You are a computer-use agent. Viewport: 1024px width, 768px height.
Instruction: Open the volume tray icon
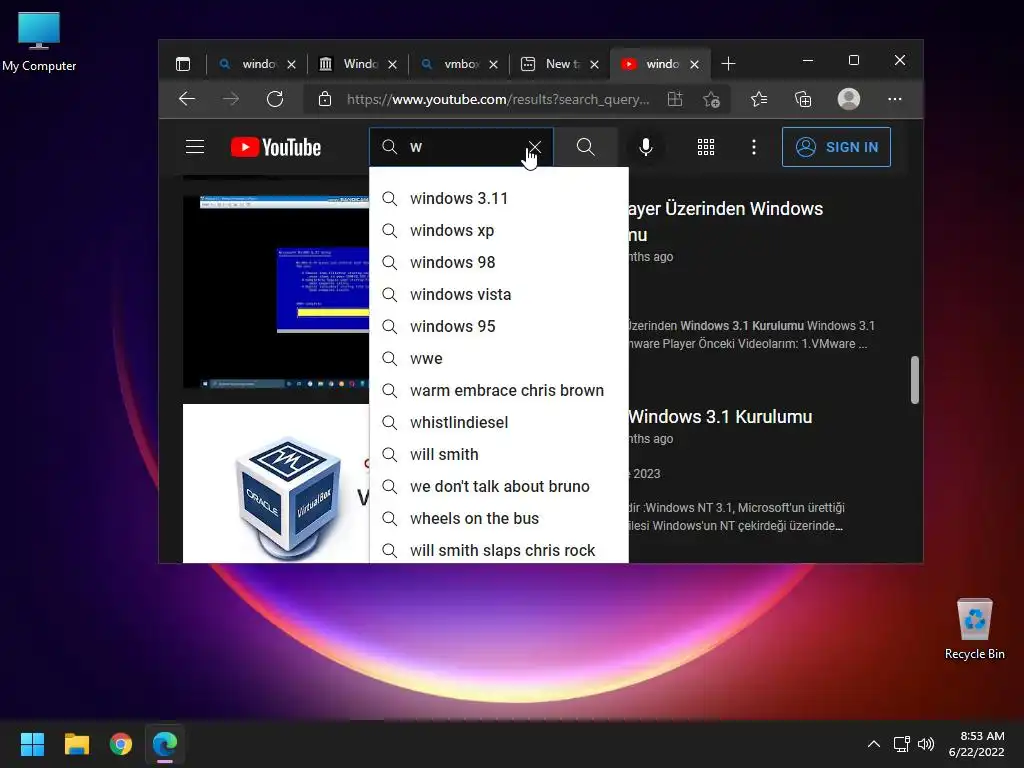coord(926,744)
